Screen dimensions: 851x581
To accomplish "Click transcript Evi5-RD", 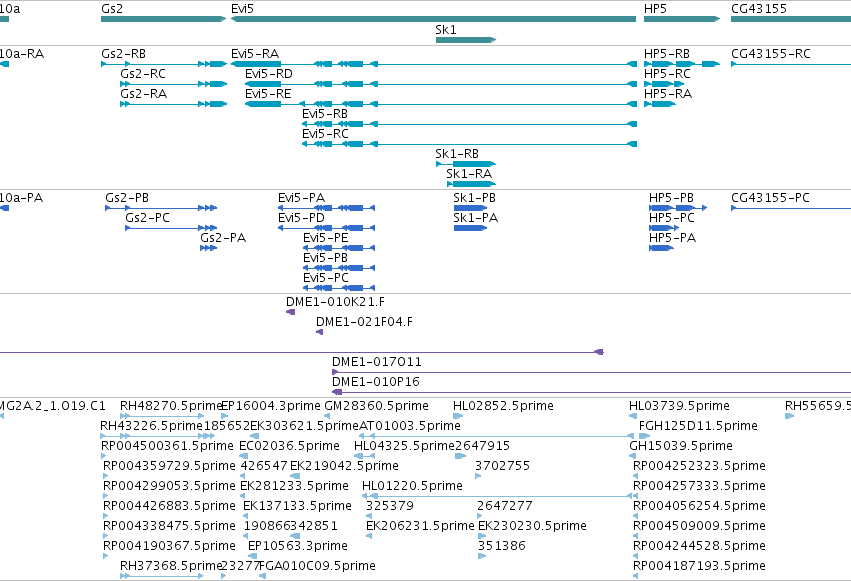I will click(x=441, y=84).
